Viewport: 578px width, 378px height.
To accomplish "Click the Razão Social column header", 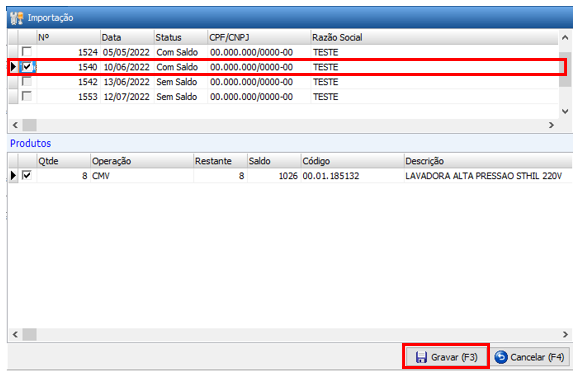I will point(434,37).
